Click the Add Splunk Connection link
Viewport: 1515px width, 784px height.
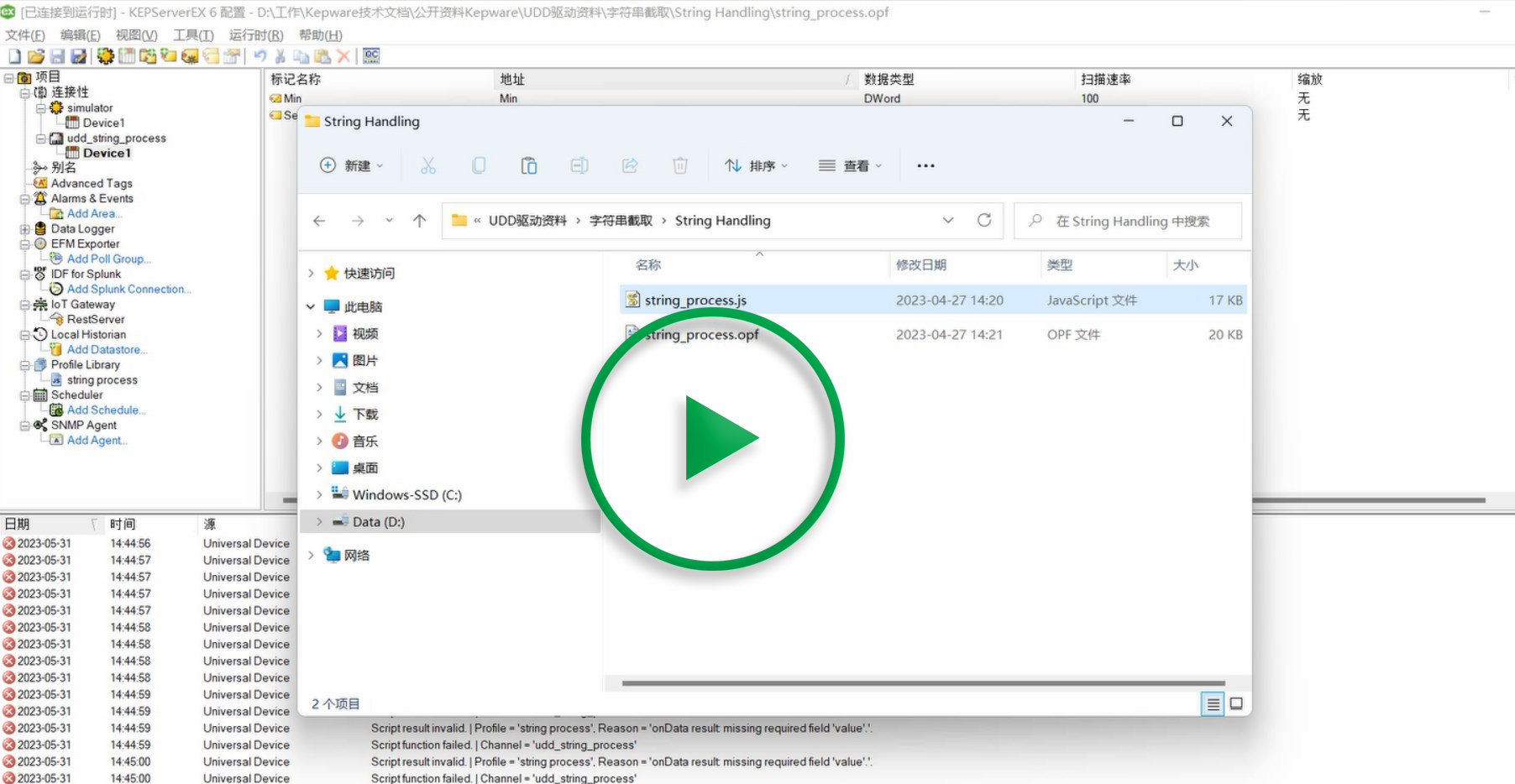128,290
